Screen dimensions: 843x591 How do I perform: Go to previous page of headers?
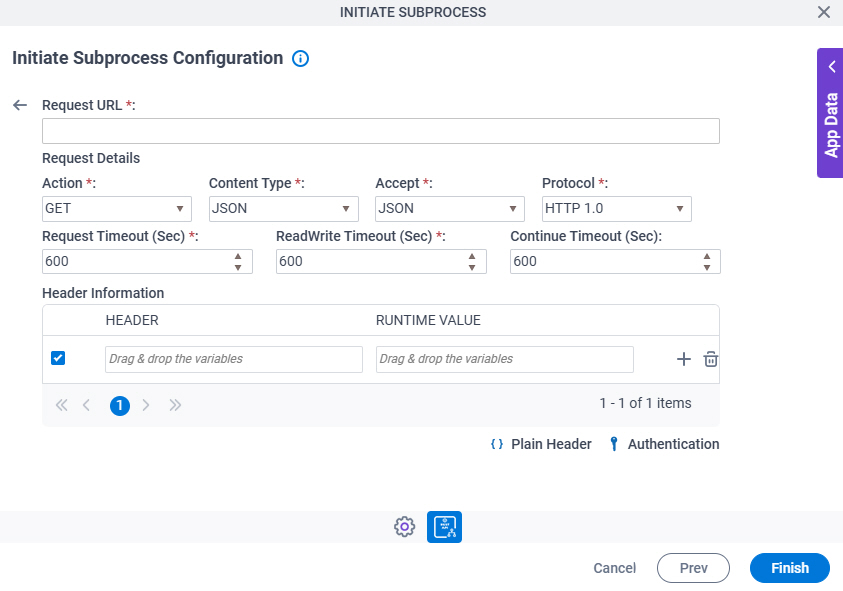point(86,405)
